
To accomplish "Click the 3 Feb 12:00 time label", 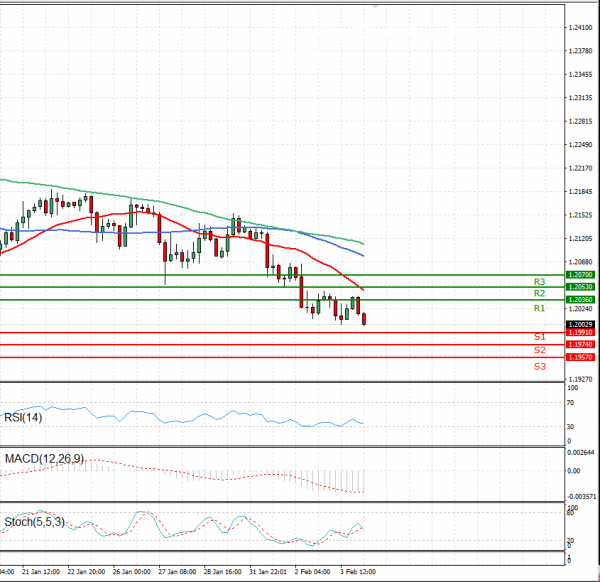I will (x=358, y=572).
